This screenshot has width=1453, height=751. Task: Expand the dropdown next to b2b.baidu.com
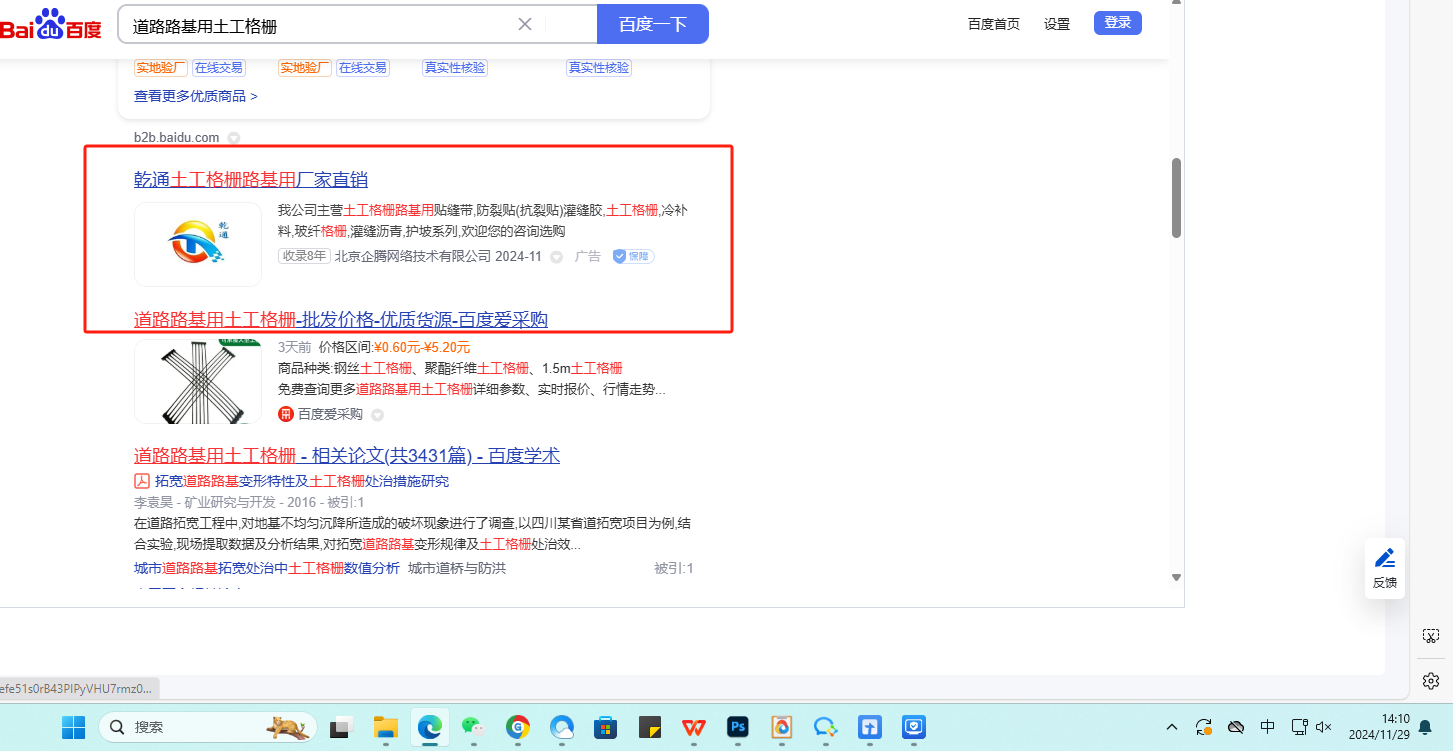[233, 137]
